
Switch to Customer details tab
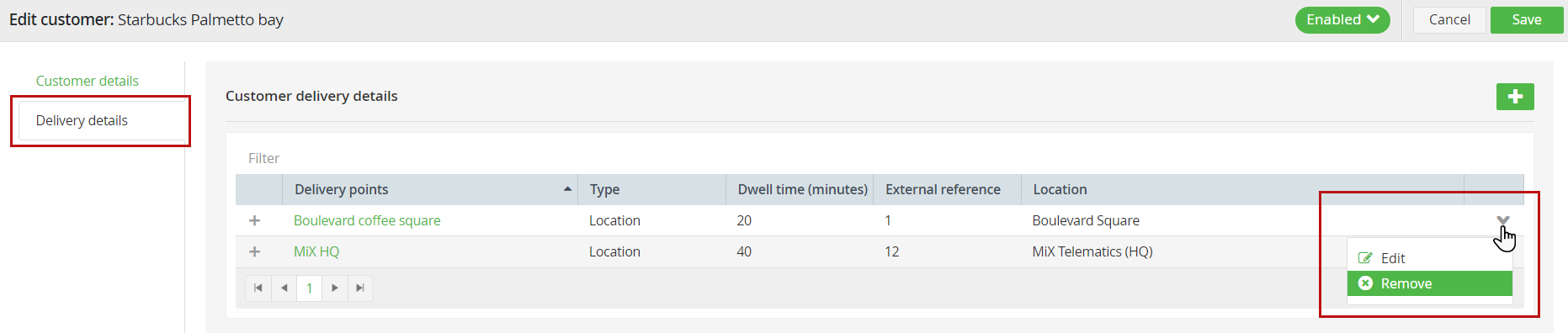click(88, 81)
